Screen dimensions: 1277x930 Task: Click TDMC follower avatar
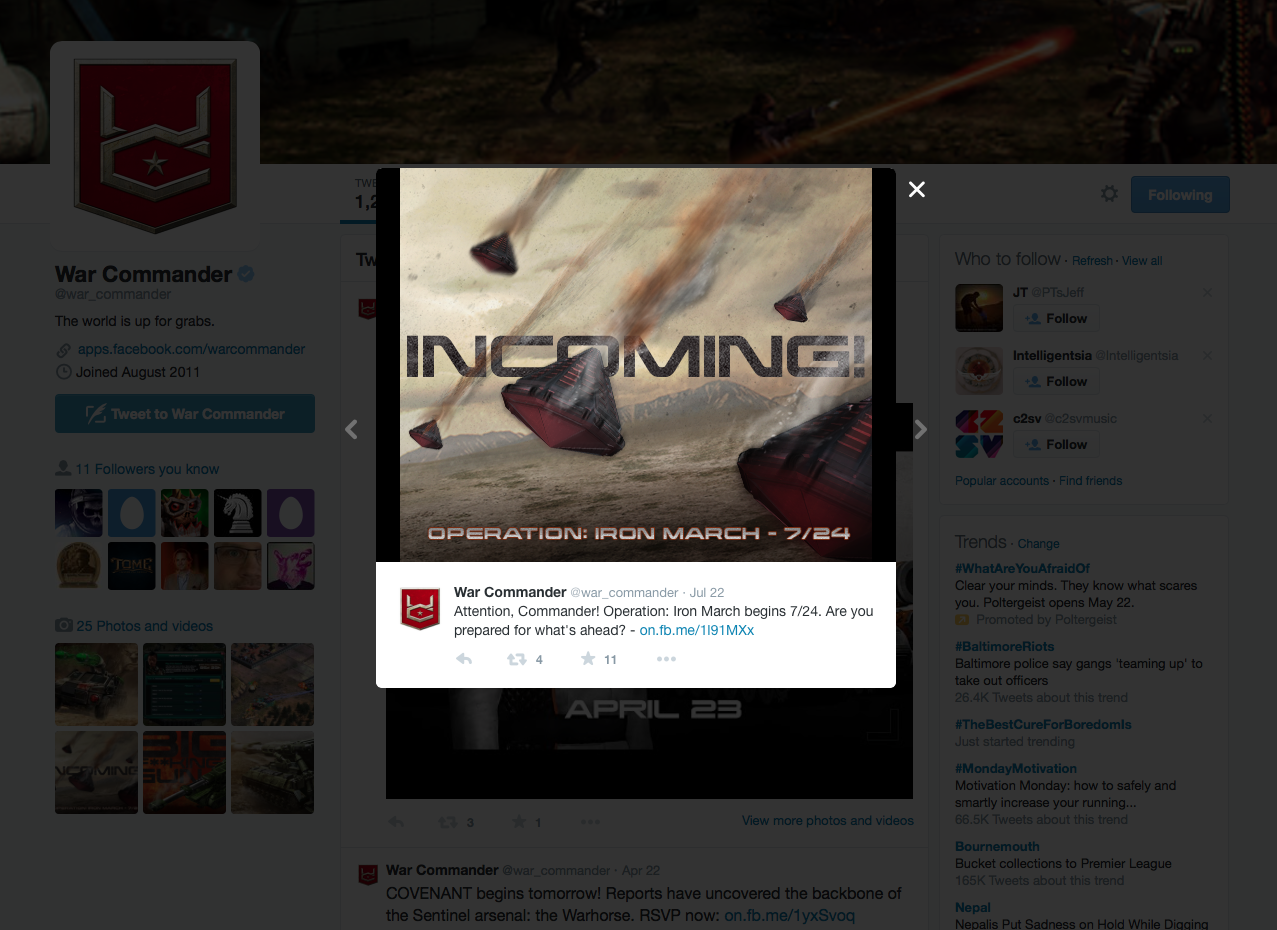point(132,566)
